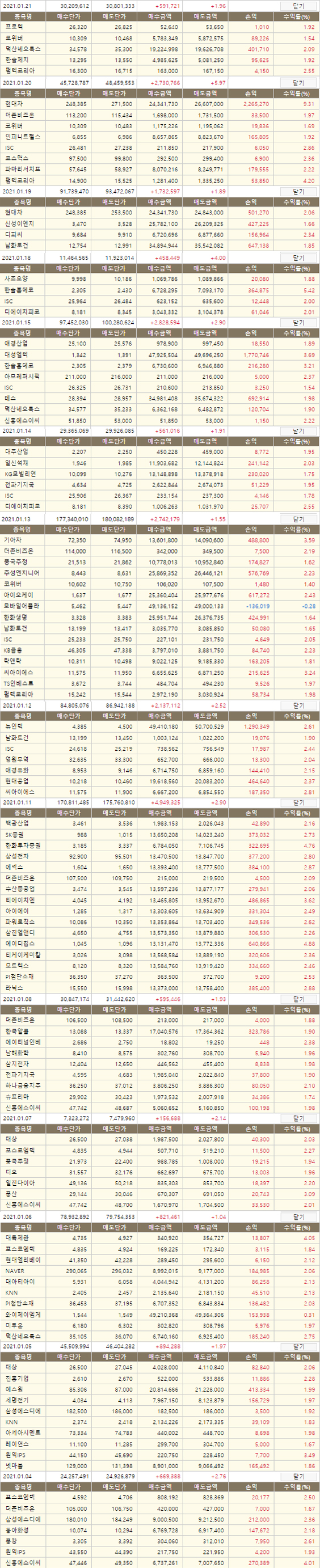This screenshot has width=320, height=1568.
Task: Click 닫기 beside the 2021.01.08 row
Action: [x=298, y=999]
